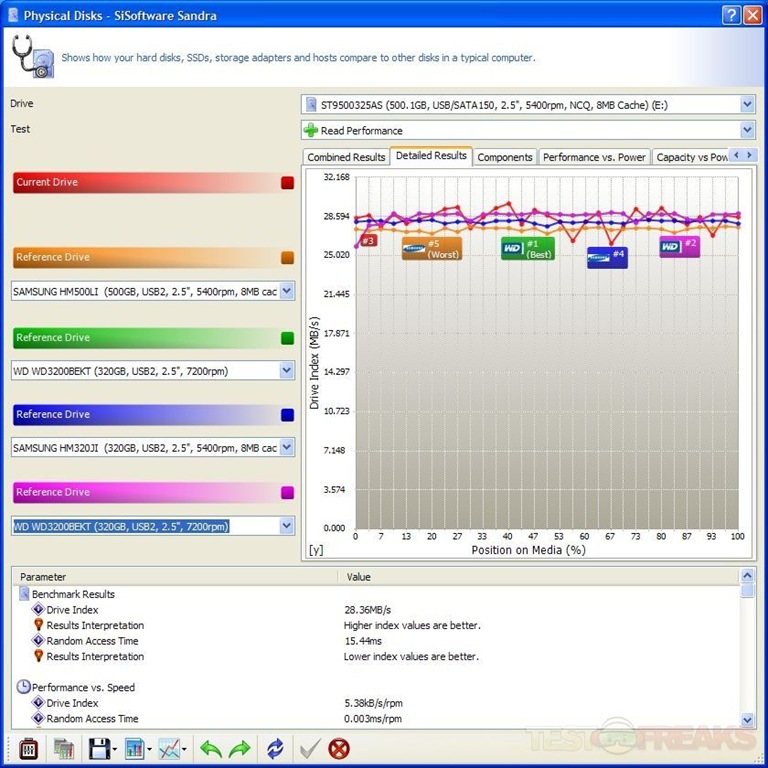This screenshot has width=768, height=768.
Task: Toggle the green Reference Drive checkbox square
Action: click(288, 338)
